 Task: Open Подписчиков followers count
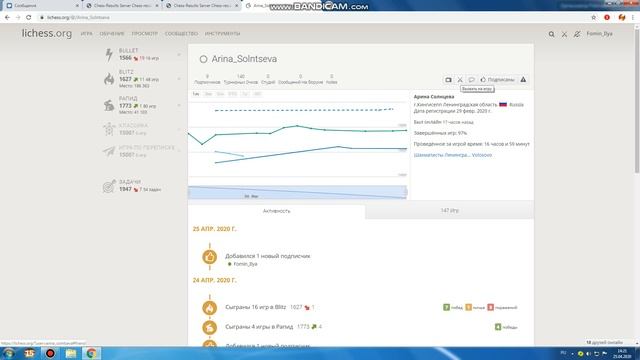pyautogui.click(x=207, y=79)
